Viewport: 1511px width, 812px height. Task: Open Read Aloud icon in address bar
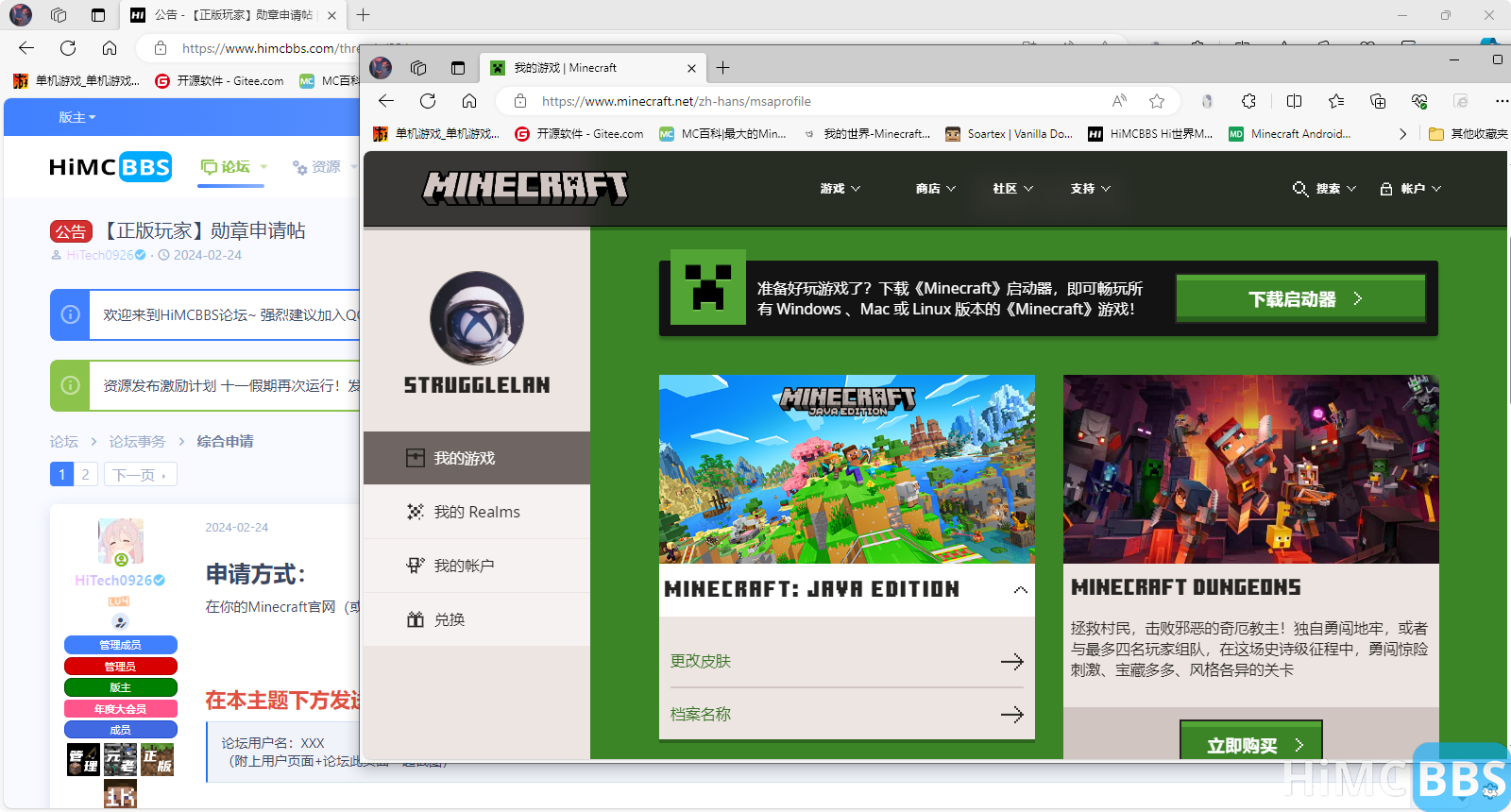1119,101
